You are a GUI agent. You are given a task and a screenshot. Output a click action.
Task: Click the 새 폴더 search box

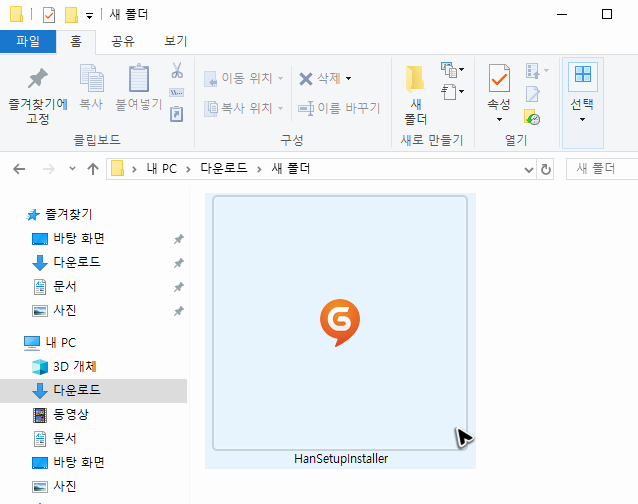pos(602,169)
